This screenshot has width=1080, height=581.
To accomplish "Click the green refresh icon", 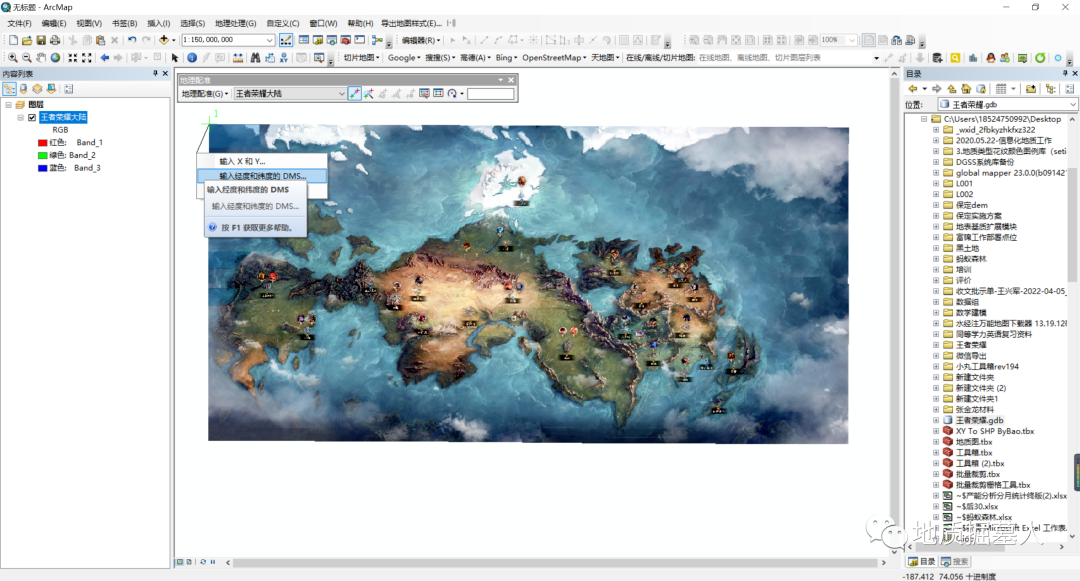I will (1040, 58).
